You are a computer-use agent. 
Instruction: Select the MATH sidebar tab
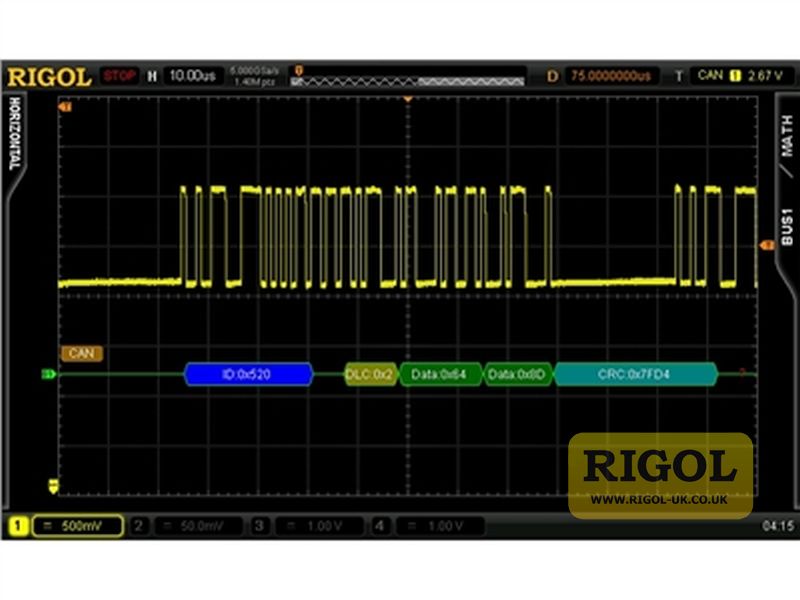(788, 135)
